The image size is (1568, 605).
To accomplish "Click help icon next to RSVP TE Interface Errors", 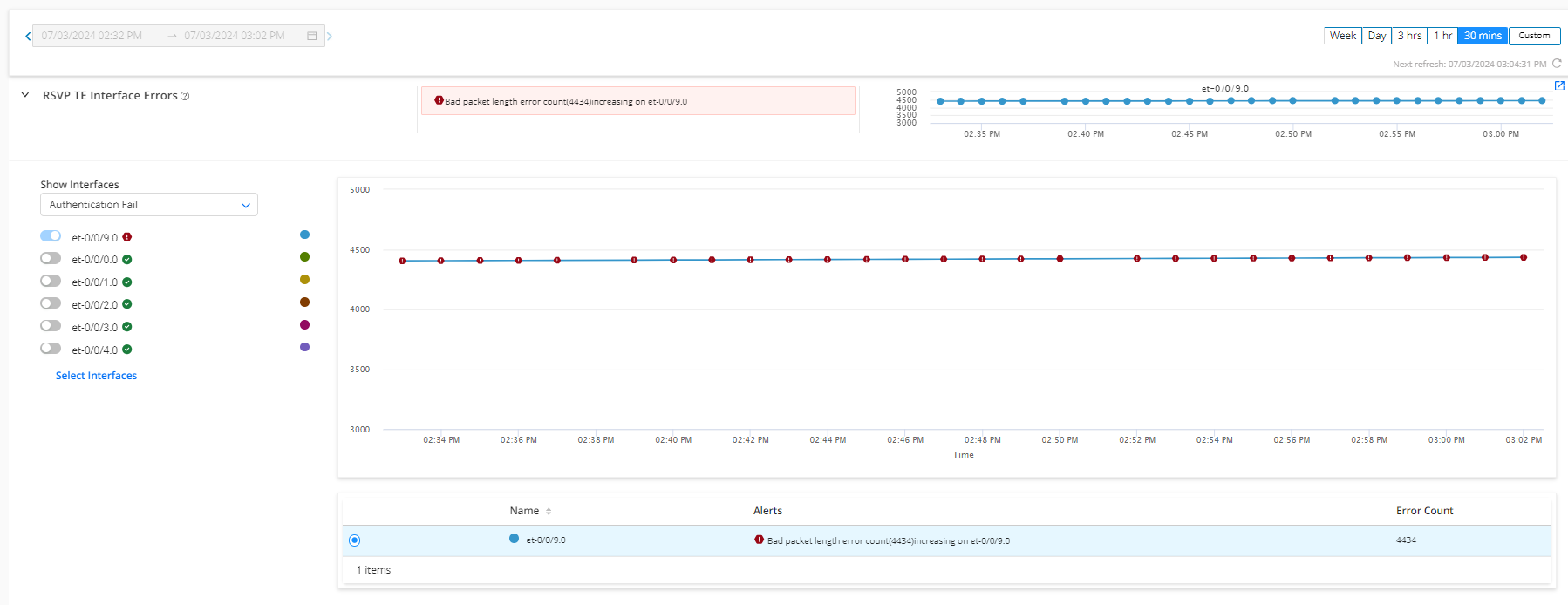I will click(x=185, y=96).
